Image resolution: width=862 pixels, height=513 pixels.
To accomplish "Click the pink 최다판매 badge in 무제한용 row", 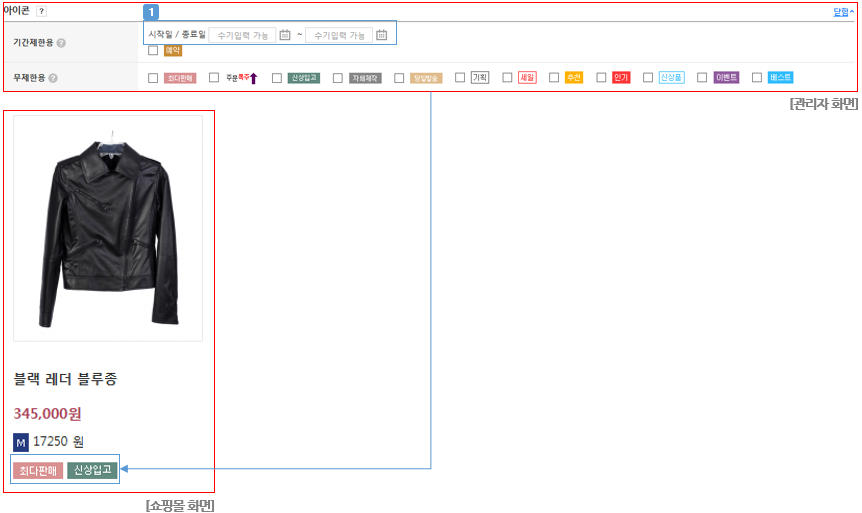I will click(x=180, y=78).
